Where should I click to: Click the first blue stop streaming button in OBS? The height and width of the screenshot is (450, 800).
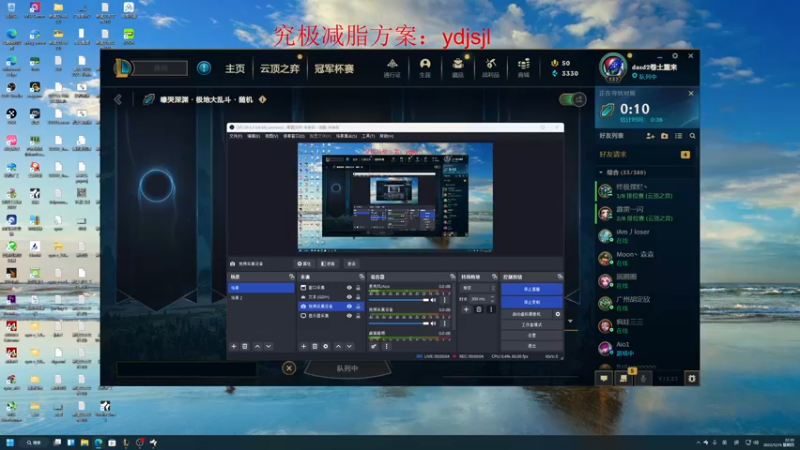coord(532,289)
